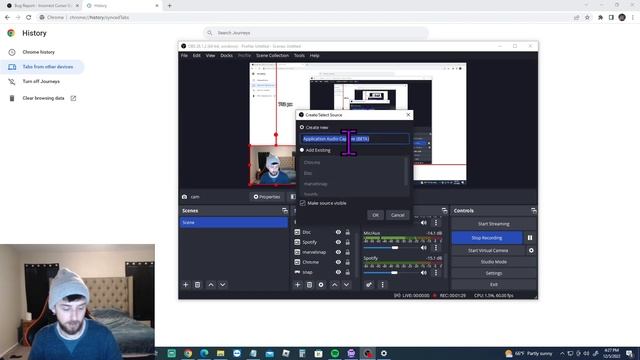Hide the Disc source with its eye icon

pos(338,232)
